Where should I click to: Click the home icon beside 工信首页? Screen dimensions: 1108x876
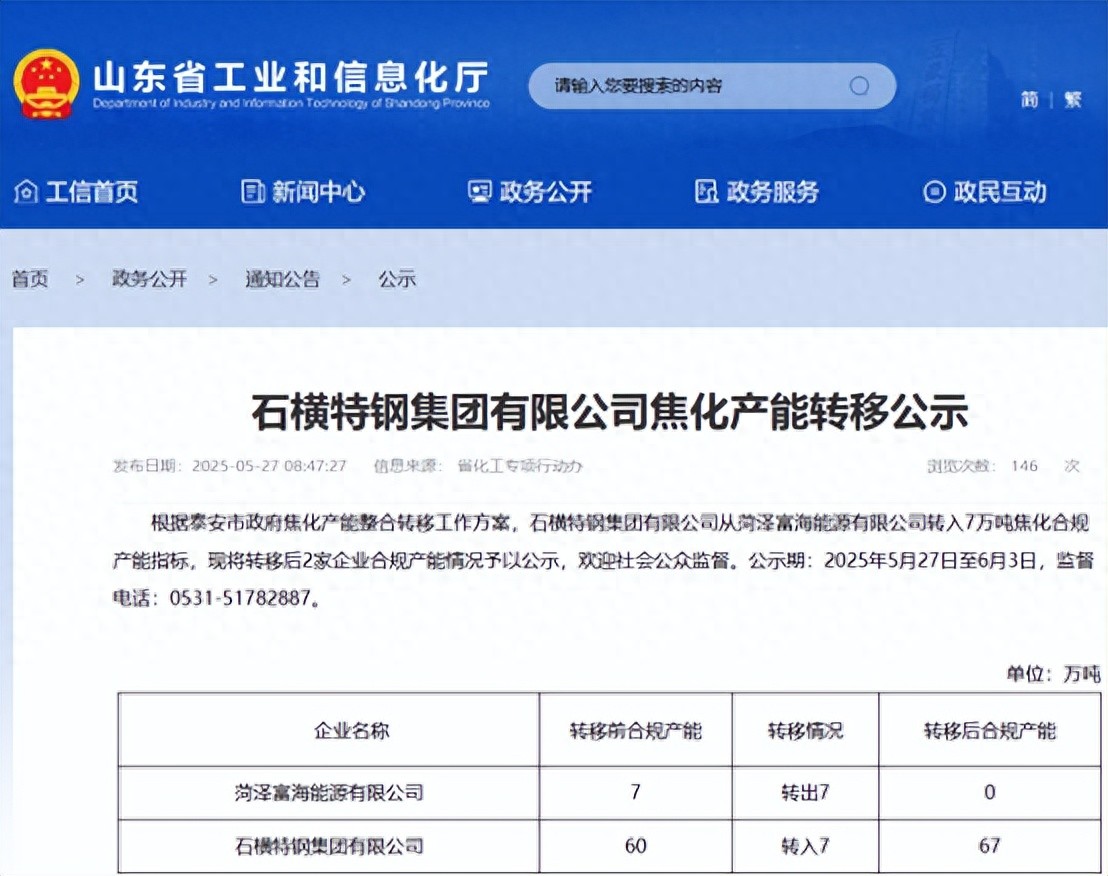[x=26, y=191]
